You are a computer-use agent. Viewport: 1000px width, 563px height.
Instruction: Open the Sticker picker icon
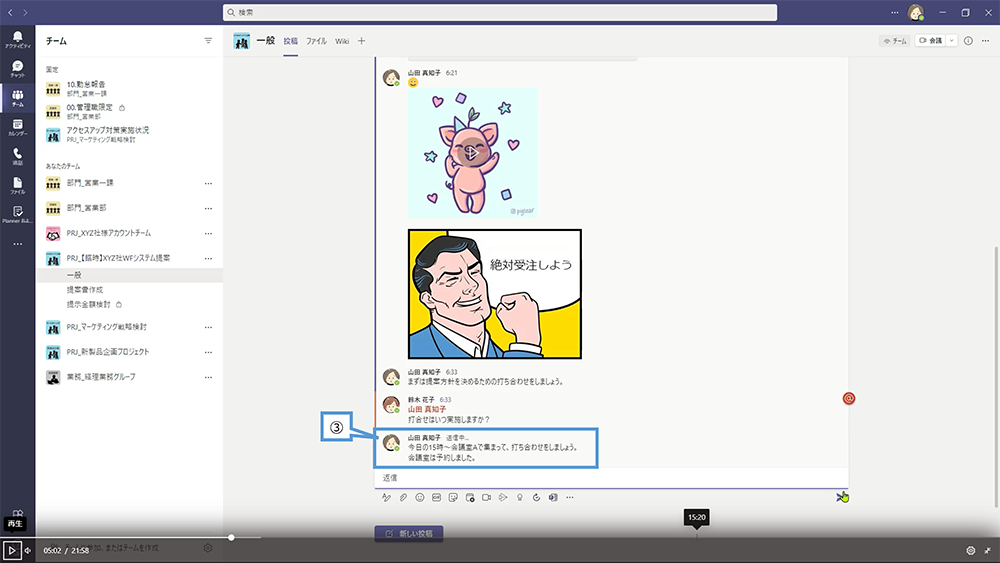click(453, 497)
